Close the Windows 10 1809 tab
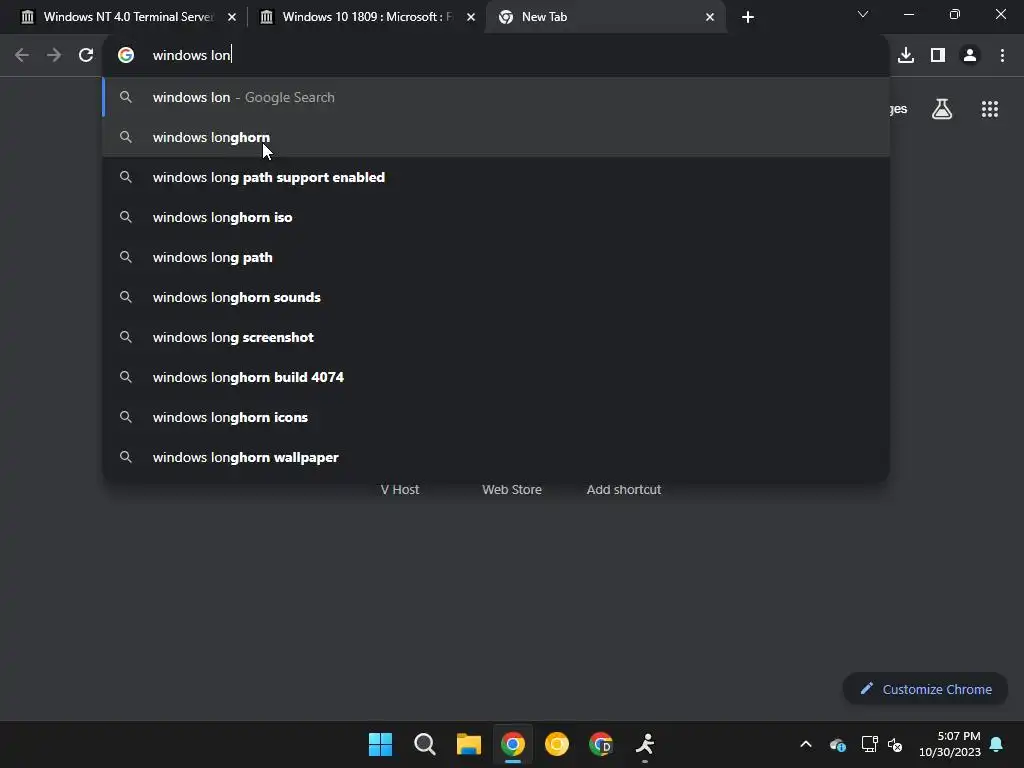The height and width of the screenshot is (768, 1024). tap(471, 17)
